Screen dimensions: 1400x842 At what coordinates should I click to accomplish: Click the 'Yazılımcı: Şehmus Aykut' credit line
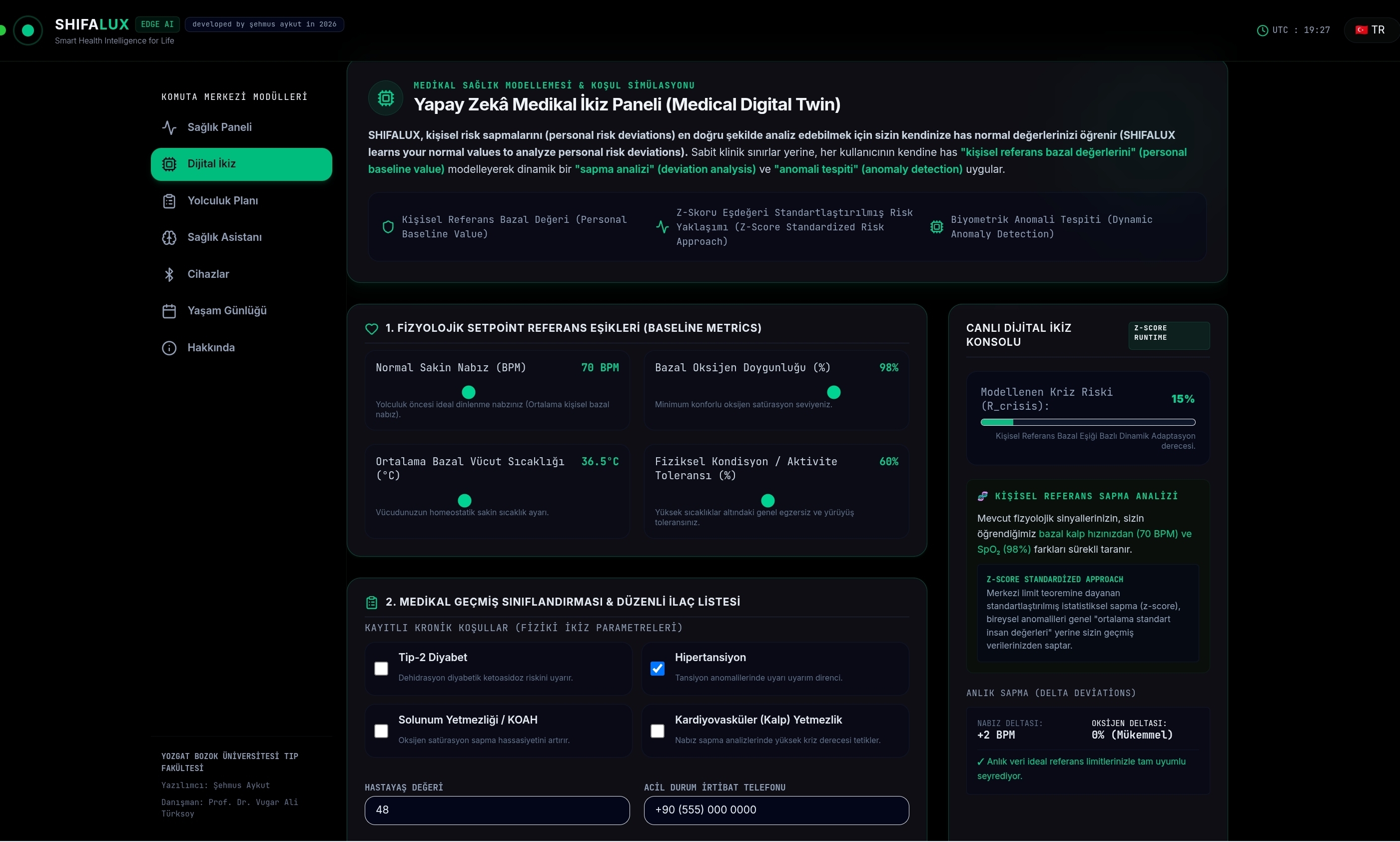(215, 785)
